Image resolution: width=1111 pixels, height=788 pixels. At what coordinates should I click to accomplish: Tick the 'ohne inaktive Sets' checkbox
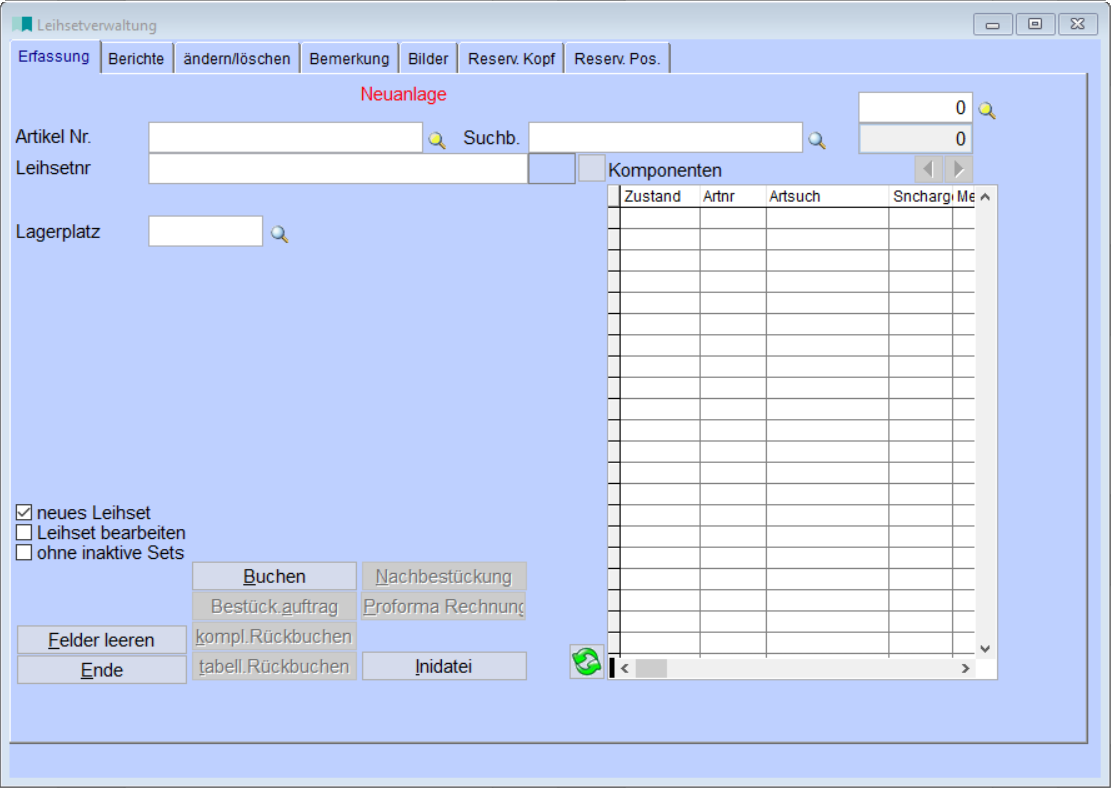(25, 552)
